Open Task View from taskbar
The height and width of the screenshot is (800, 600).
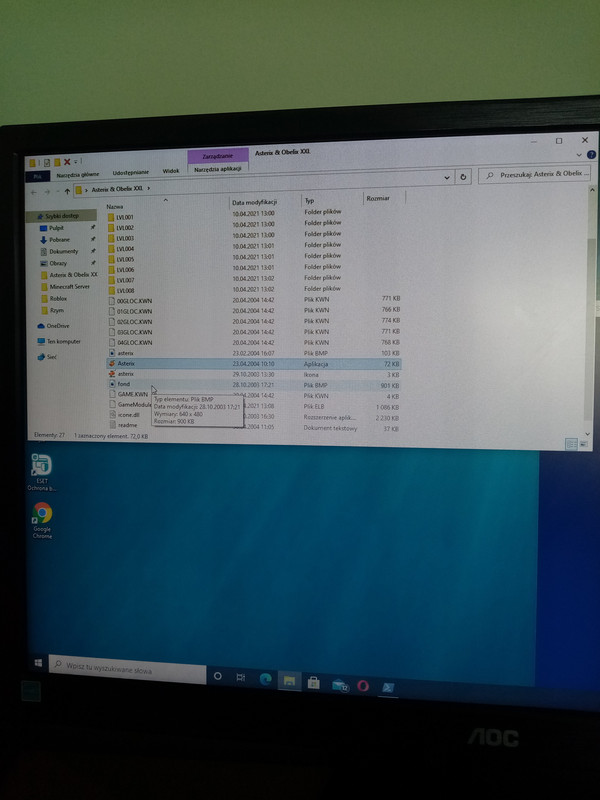(x=240, y=677)
